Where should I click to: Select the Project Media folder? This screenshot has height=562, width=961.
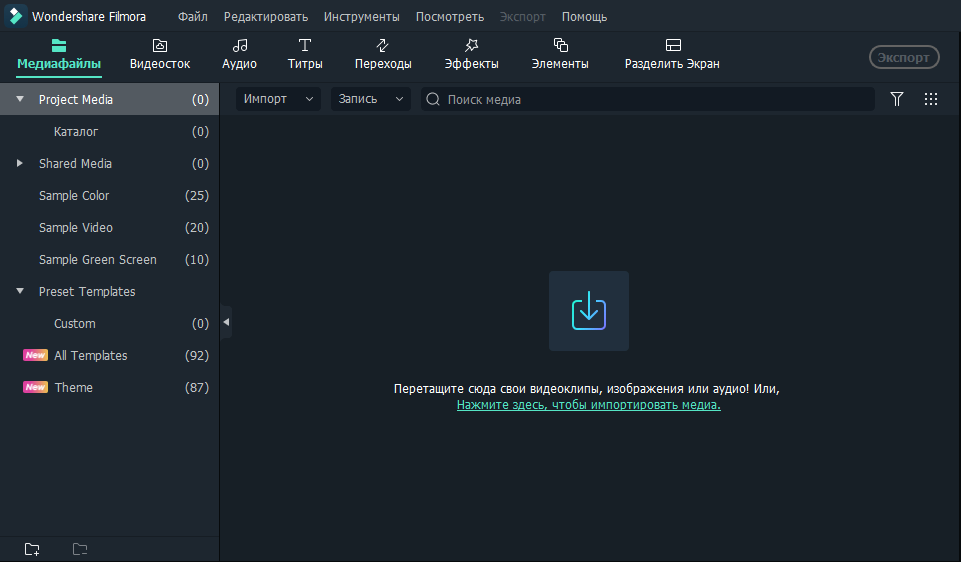click(109, 99)
